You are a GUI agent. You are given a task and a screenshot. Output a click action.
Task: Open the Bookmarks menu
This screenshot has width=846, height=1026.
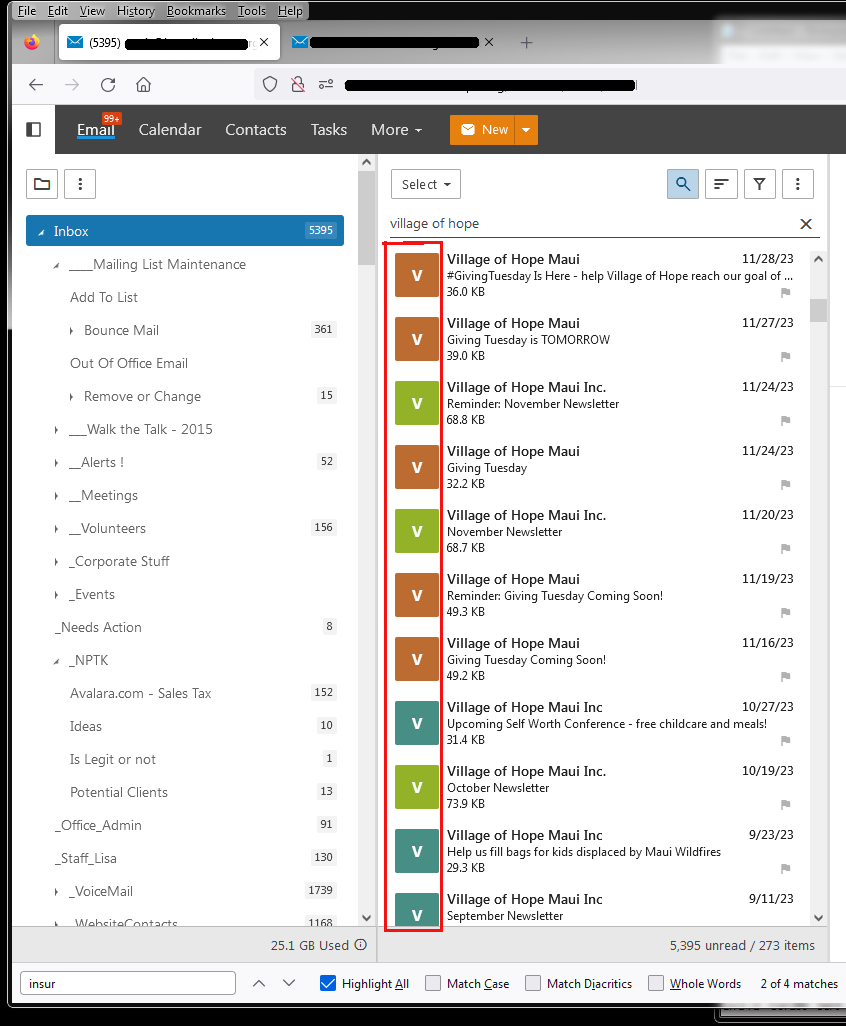pos(196,11)
